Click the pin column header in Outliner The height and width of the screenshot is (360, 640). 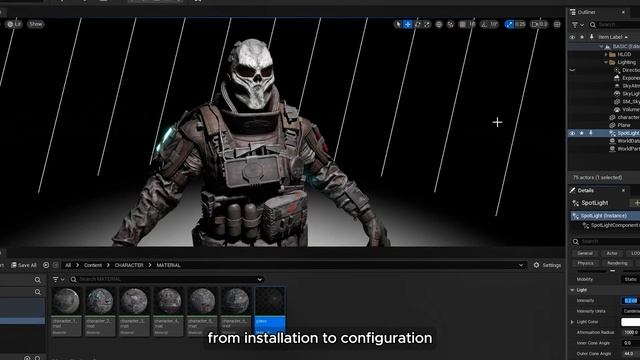(x=591, y=37)
